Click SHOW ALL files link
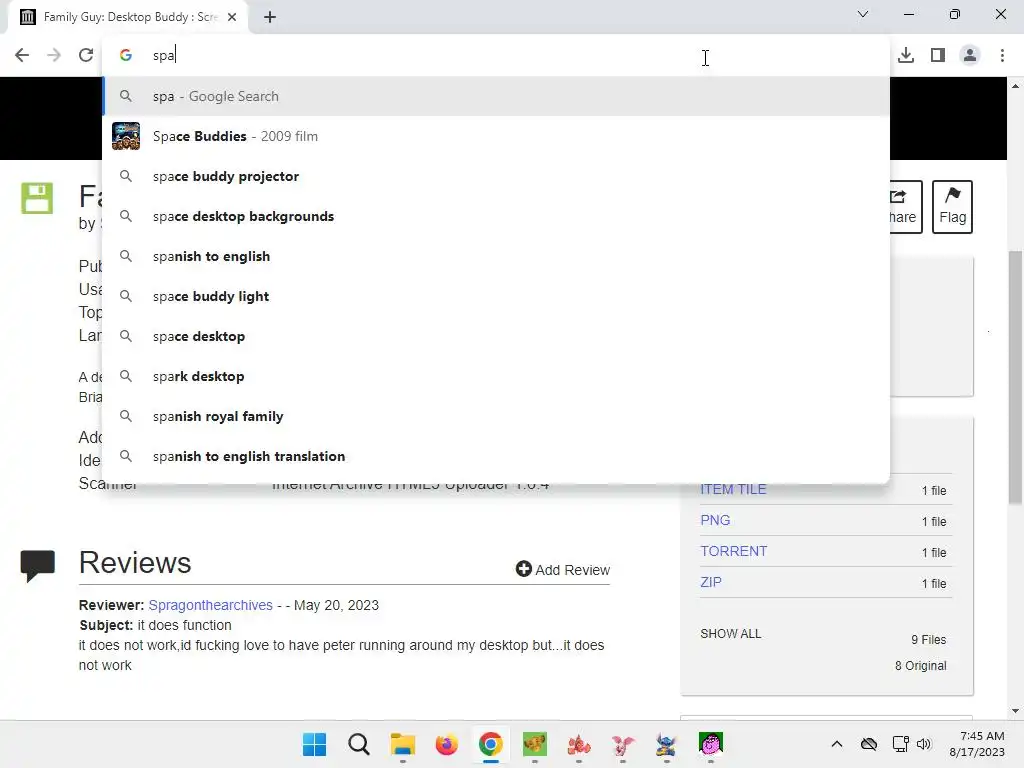The height and width of the screenshot is (768, 1024). coord(730,633)
